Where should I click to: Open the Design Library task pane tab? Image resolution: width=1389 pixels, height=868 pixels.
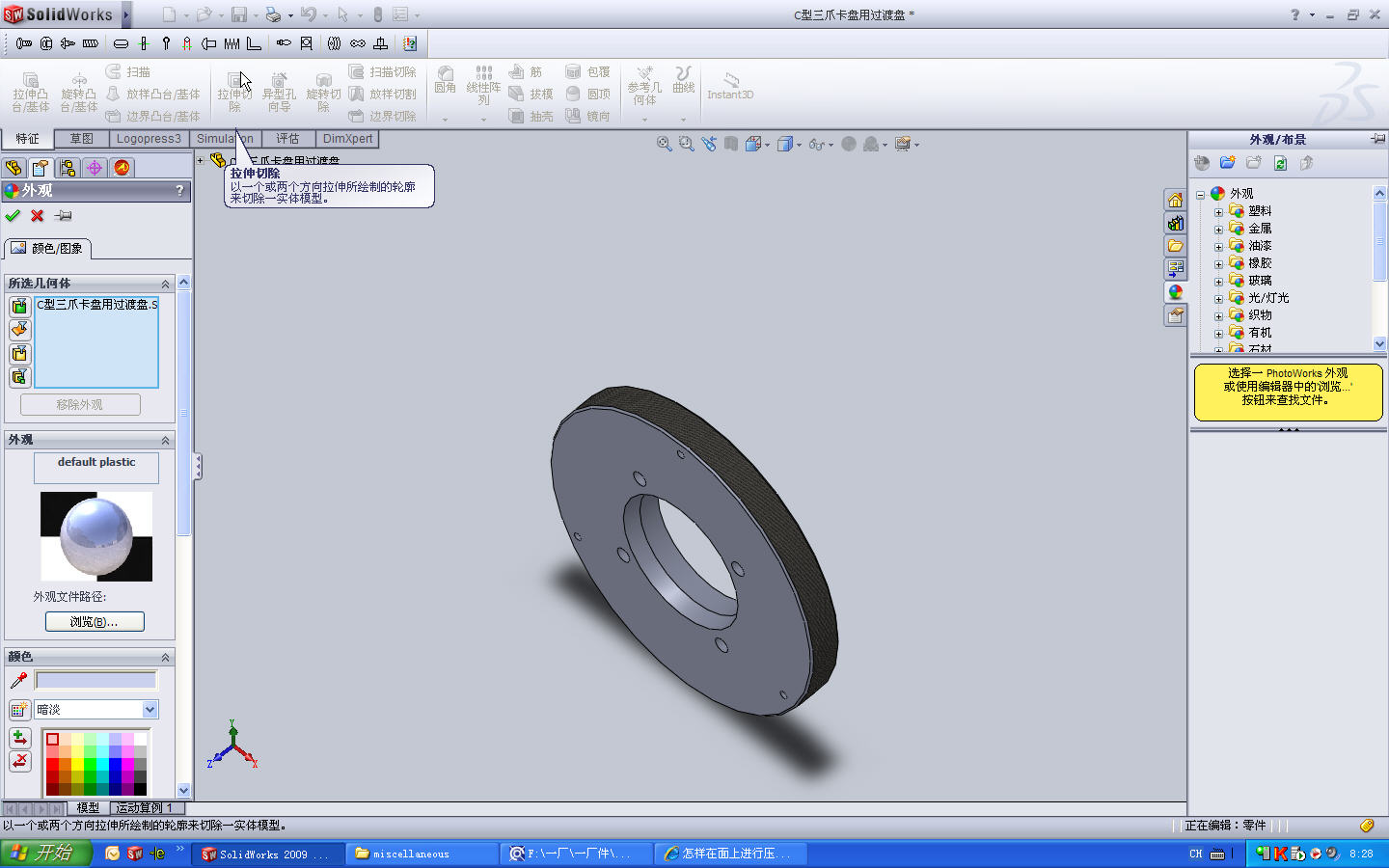1175,223
